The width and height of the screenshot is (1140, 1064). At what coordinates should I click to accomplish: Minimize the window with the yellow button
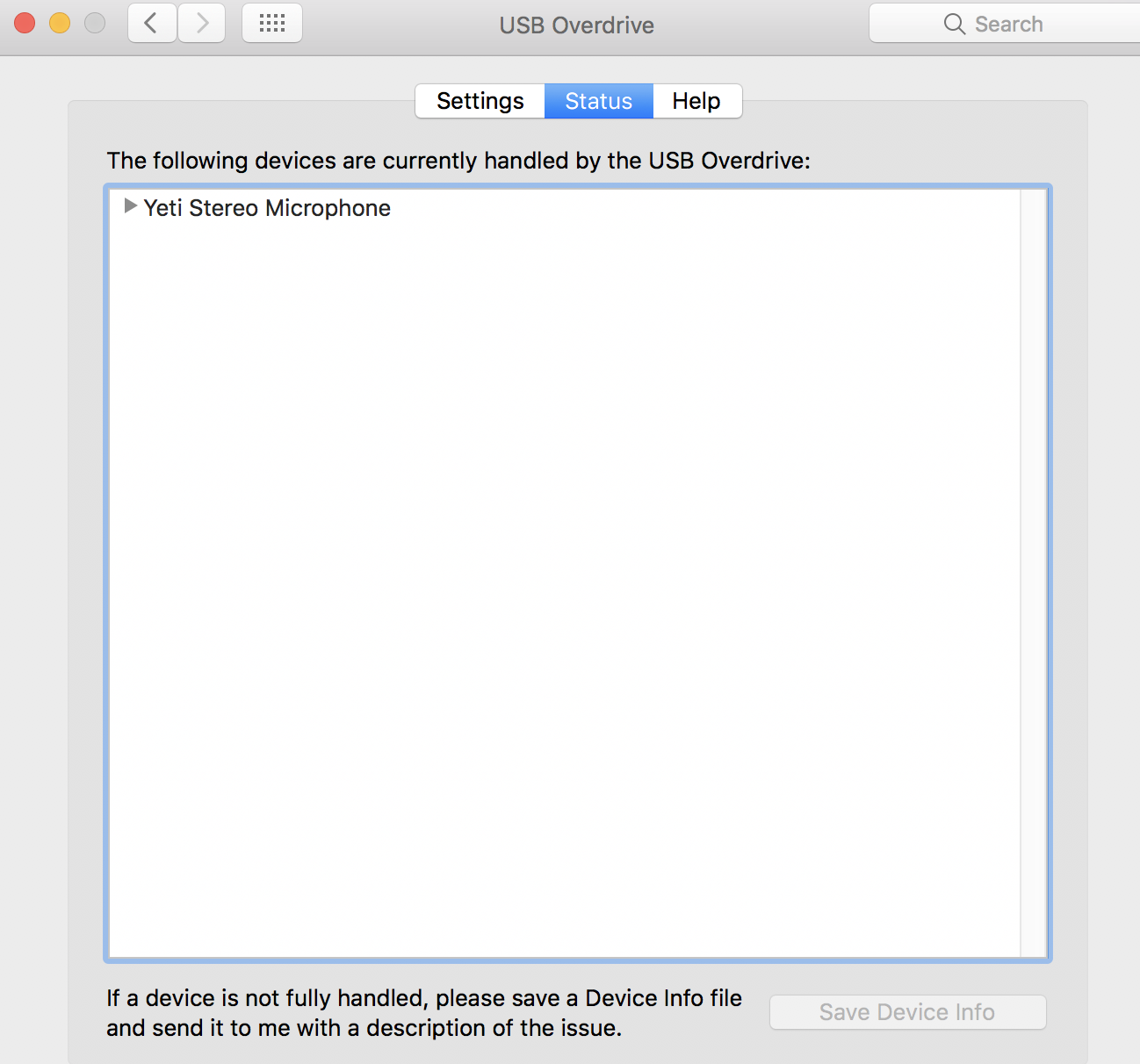(60, 23)
